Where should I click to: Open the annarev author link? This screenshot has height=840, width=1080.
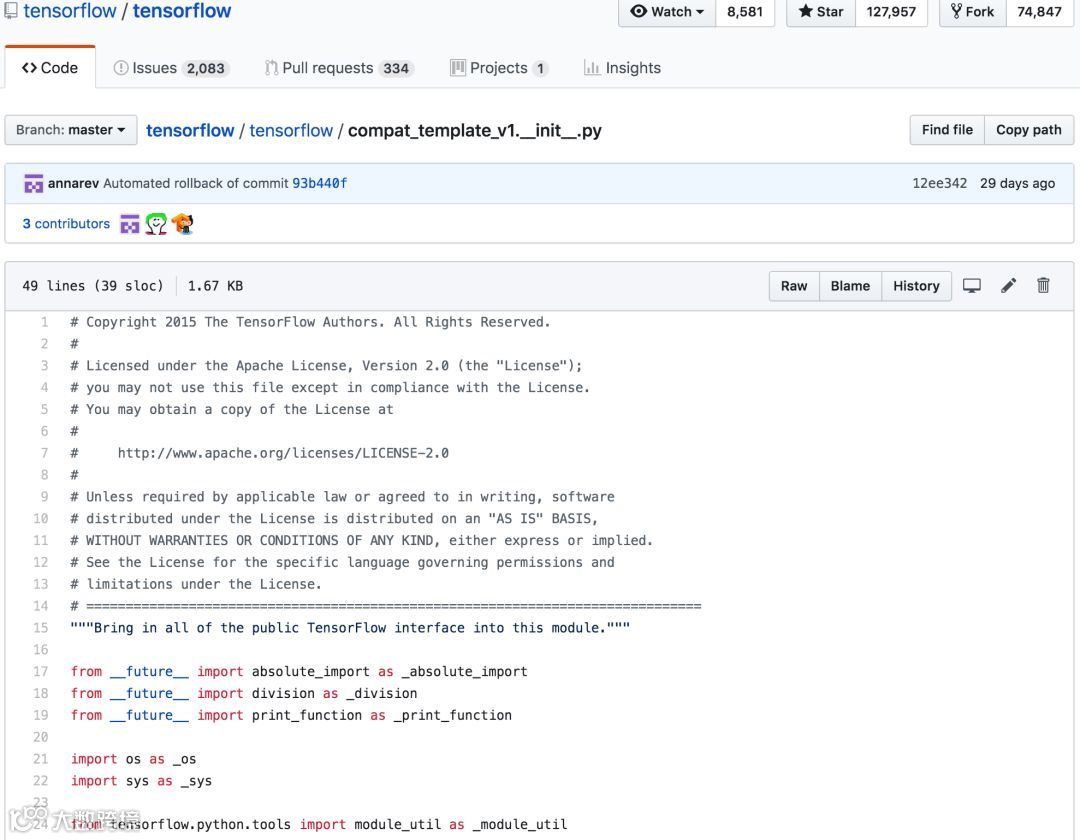[x=73, y=183]
